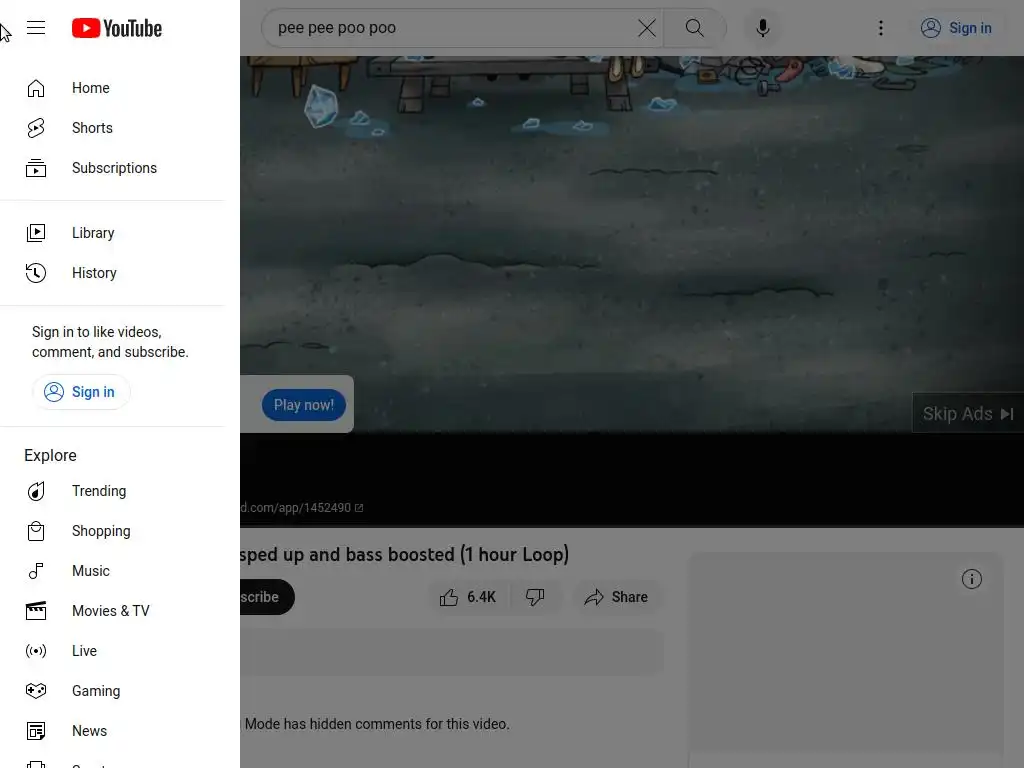Open the three-dot settings menu in header
This screenshot has height=768, width=1024.
[881, 28]
